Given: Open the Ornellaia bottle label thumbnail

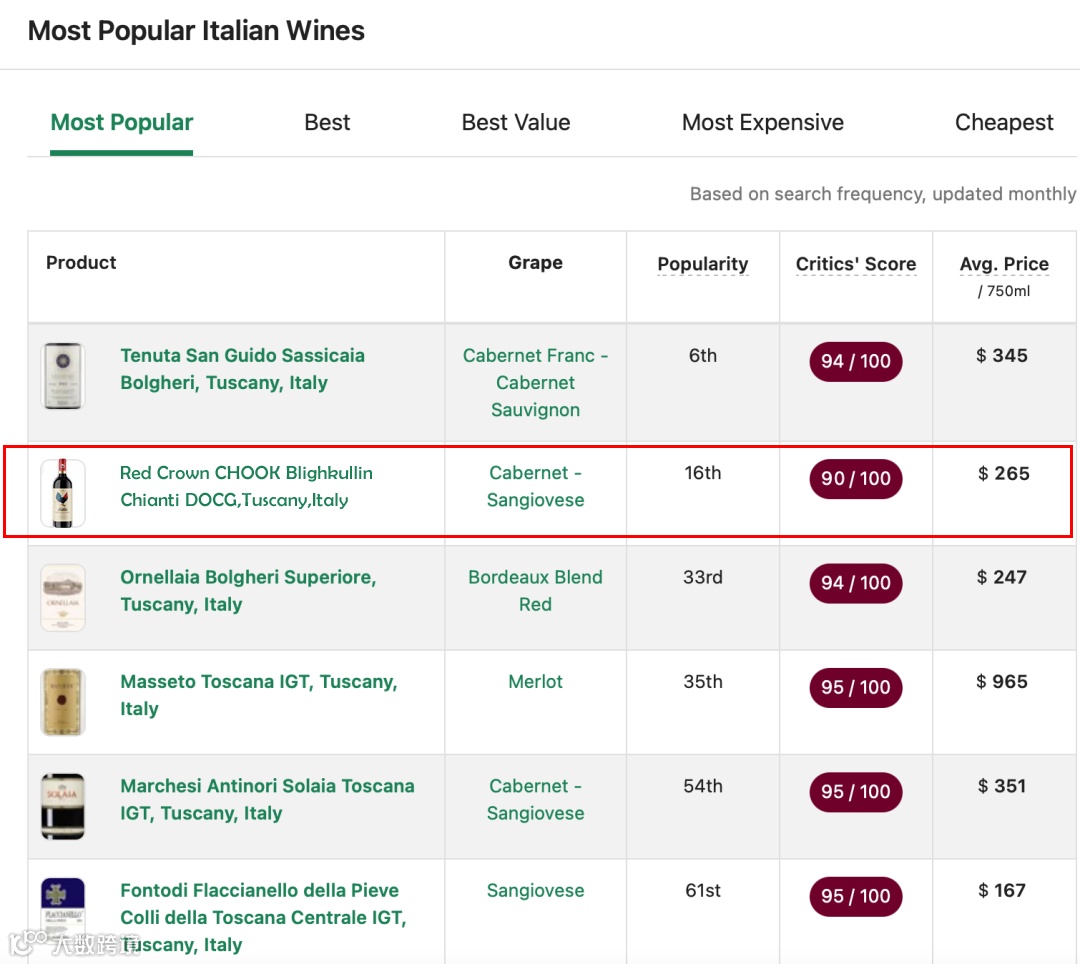Looking at the screenshot, I should 63,597.
